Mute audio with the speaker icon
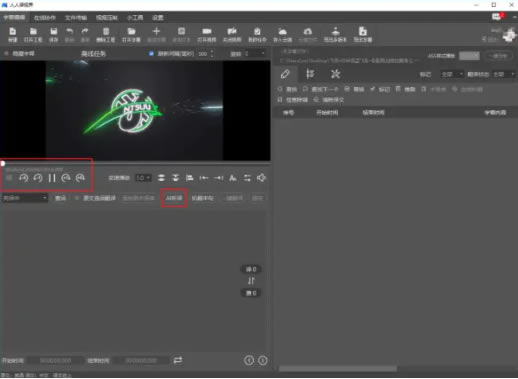 click(x=261, y=178)
